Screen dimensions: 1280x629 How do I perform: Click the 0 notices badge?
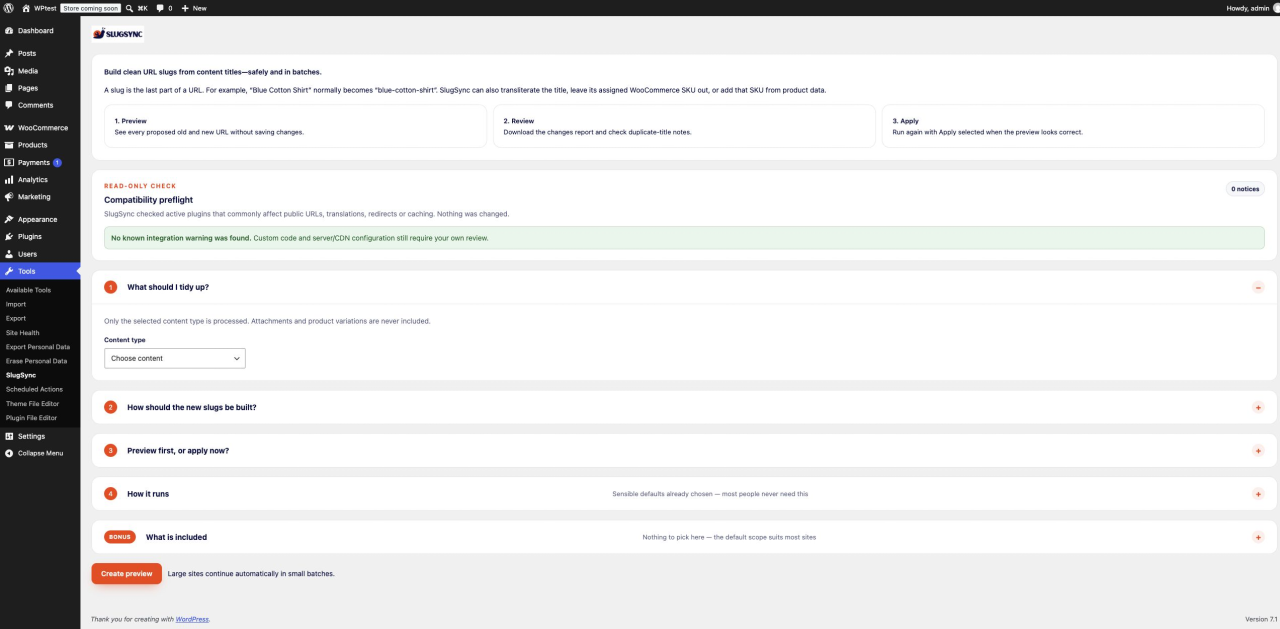tap(1245, 188)
